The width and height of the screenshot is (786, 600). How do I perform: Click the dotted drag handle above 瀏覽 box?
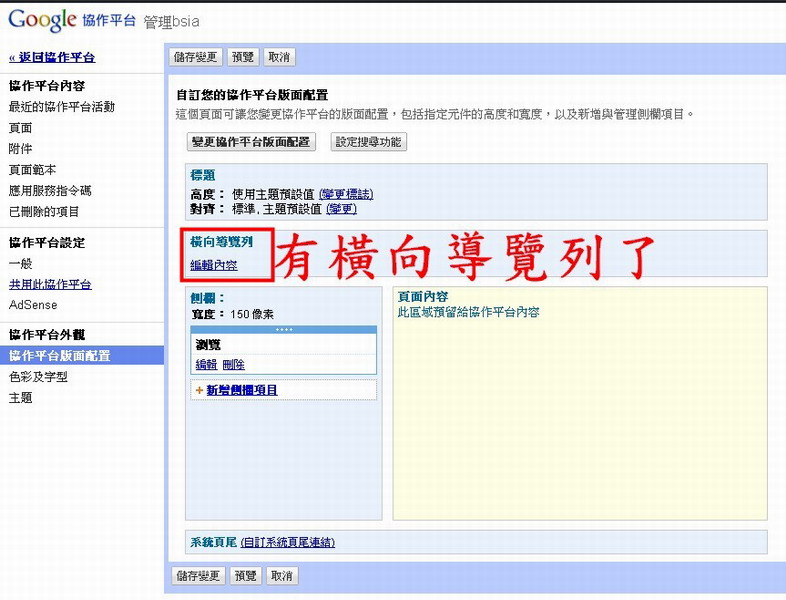point(284,330)
